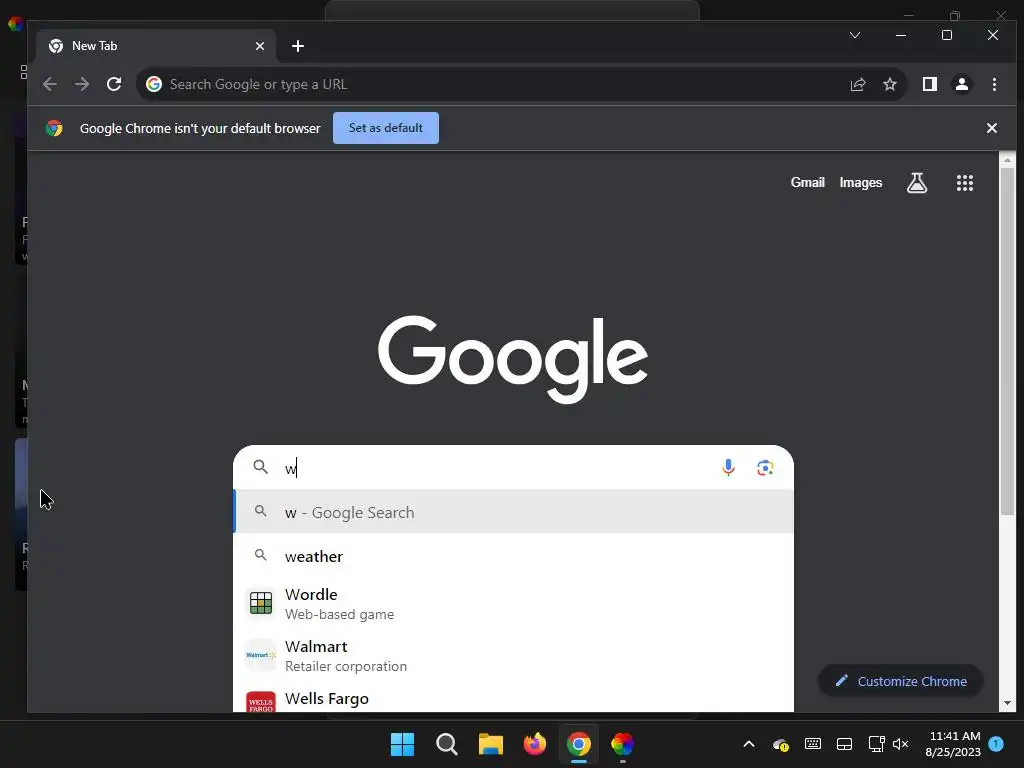The width and height of the screenshot is (1024, 768).
Task: Open a new tab with the plus button
Action: [298, 46]
